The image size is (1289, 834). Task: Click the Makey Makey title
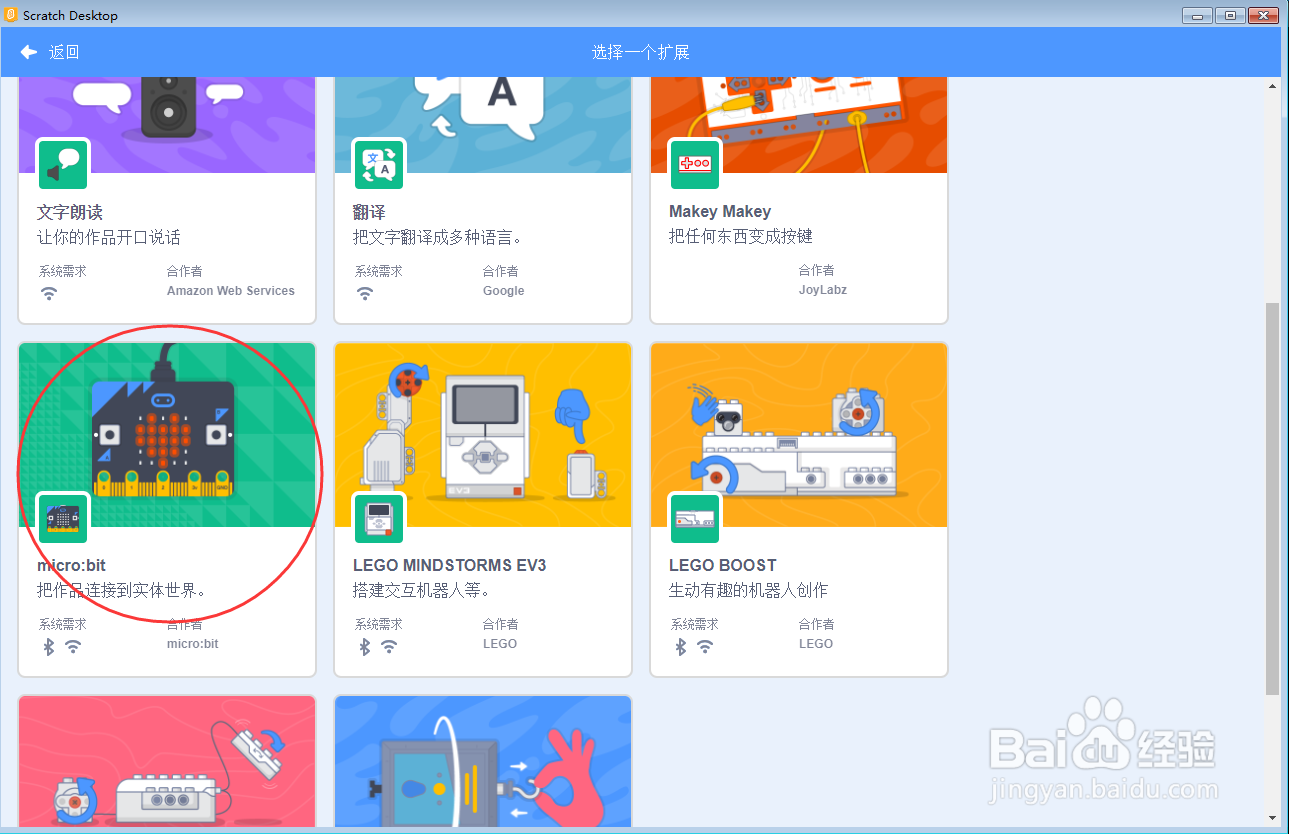click(x=720, y=212)
